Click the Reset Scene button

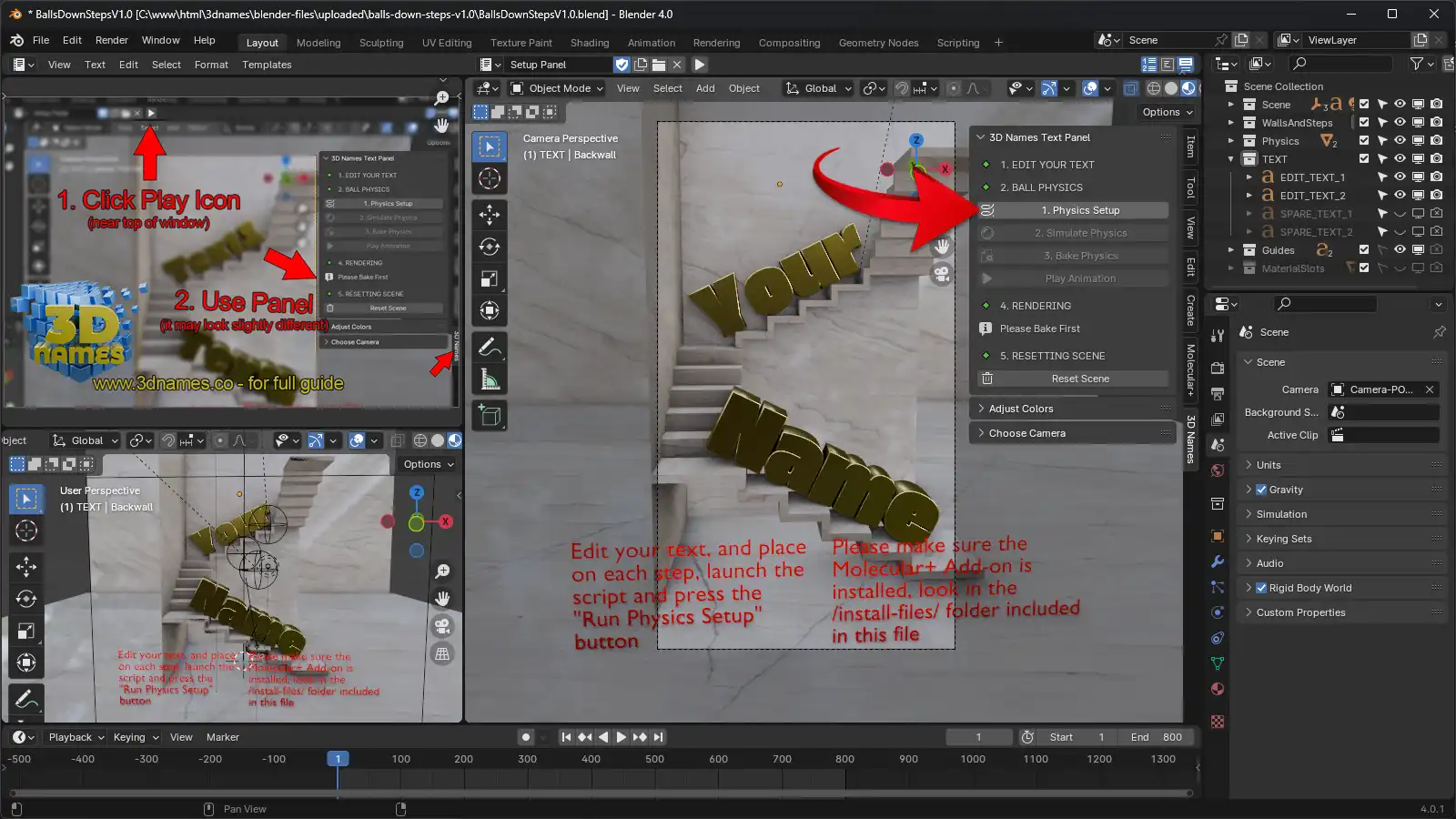click(x=1081, y=379)
